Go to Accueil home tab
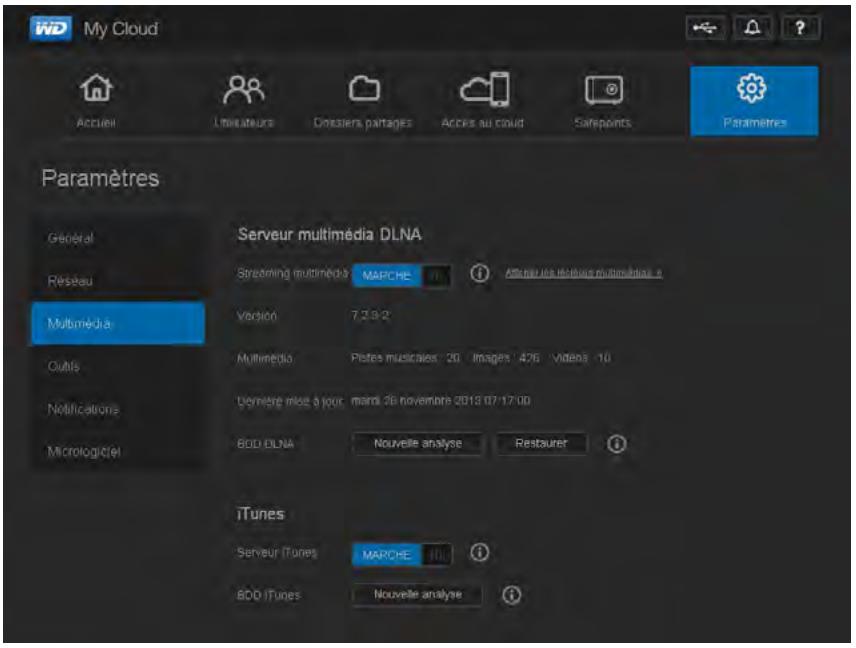Image resolution: width=856 pixels, height=648 pixels. (x=97, y=101)
